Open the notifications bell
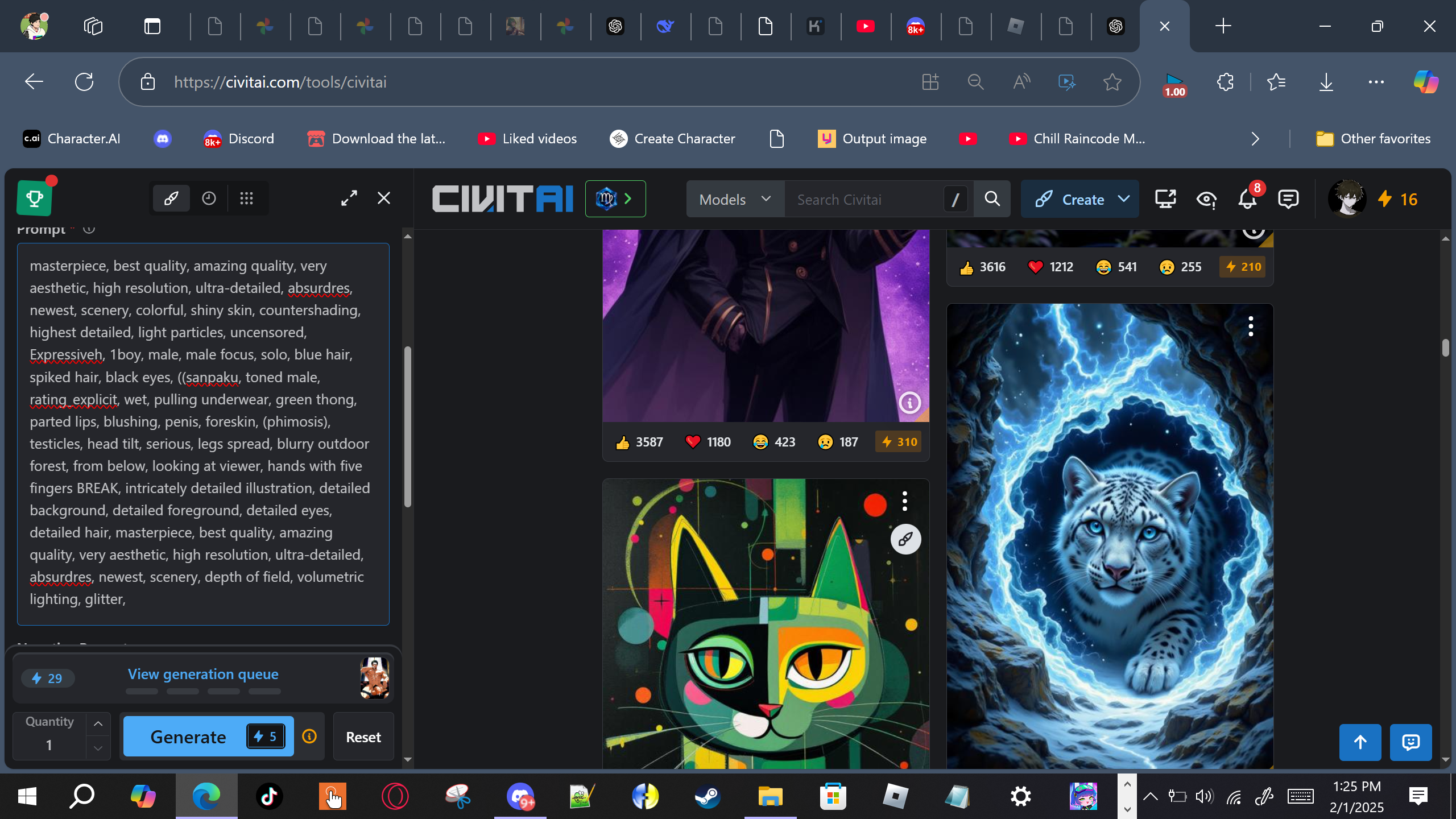Screen dimensions: 1456x819 pyautogui.click(x=1247, y=199)
